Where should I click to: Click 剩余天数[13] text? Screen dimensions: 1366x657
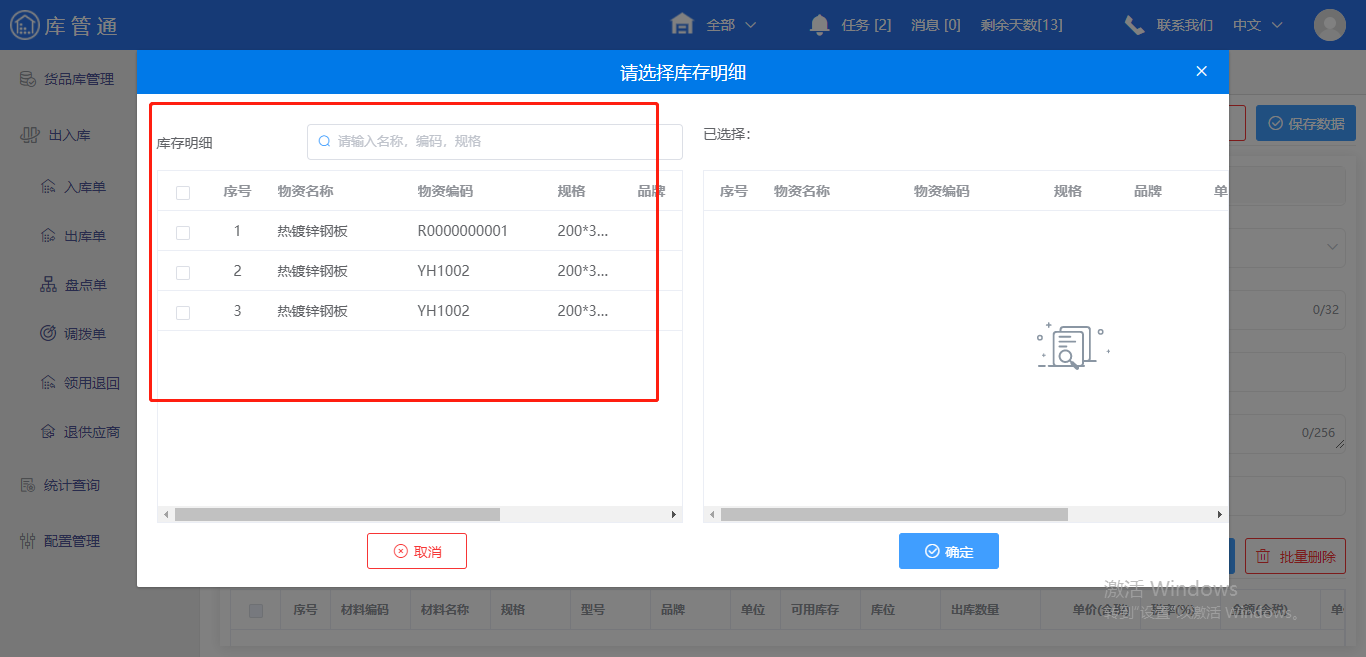(1022, 25)
